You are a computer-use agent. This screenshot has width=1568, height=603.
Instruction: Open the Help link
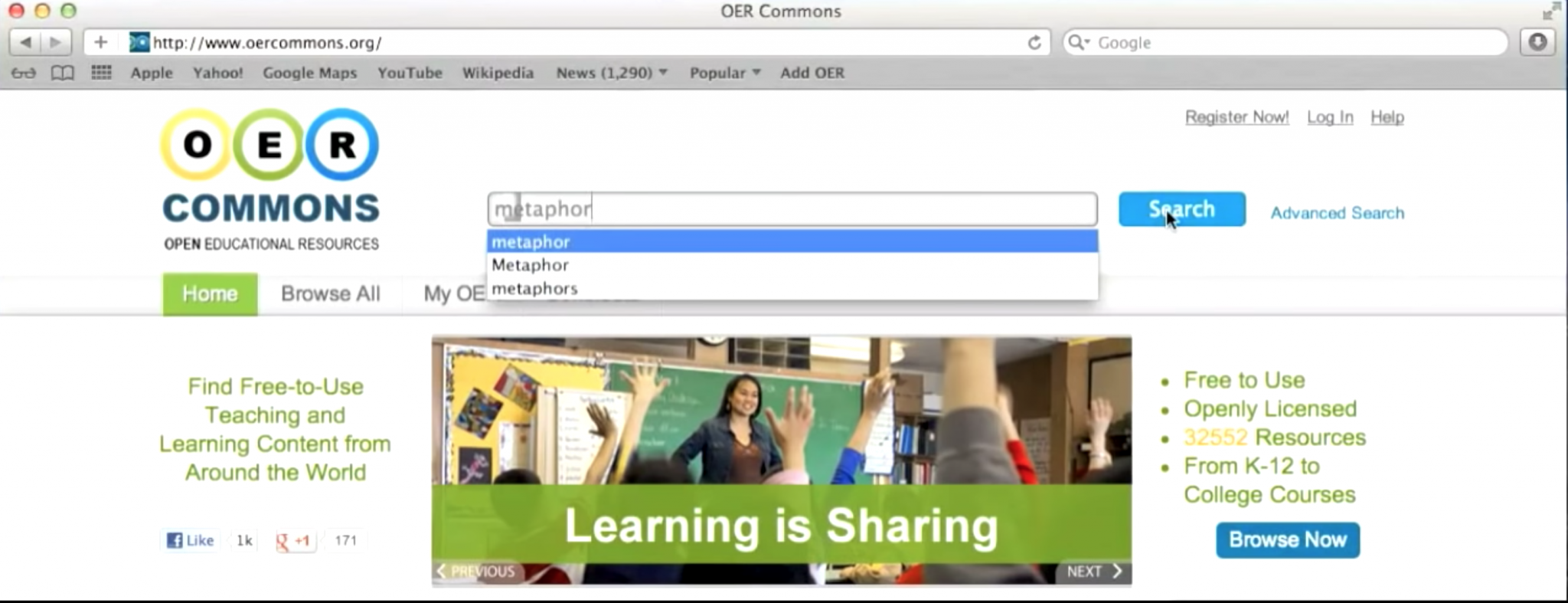pyautogui.click(x=1387, y=117)
